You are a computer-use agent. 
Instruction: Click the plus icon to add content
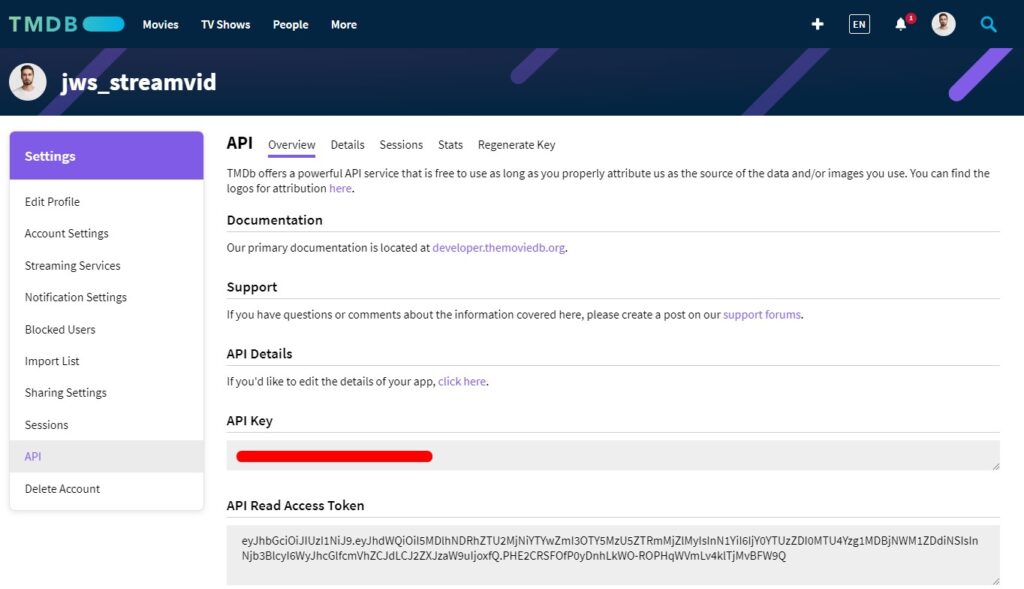817,24
